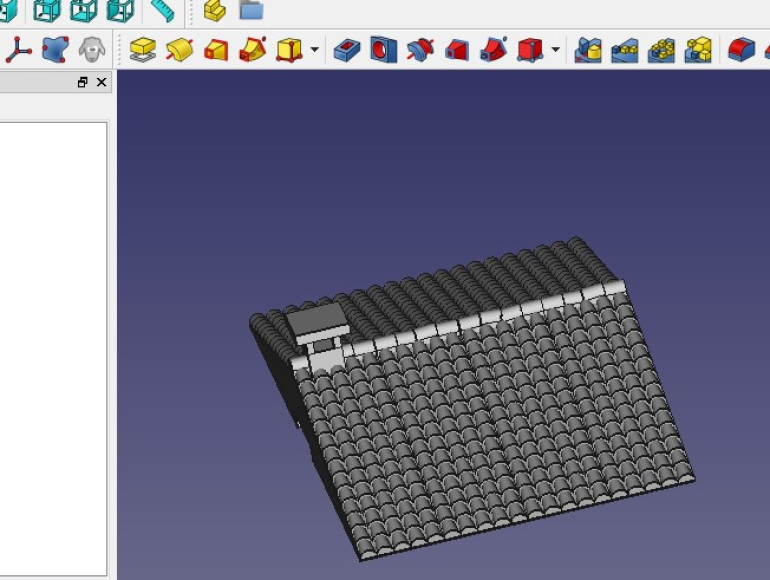
Task: Select the Revolution tool
Action: click(x=180, y=49)
